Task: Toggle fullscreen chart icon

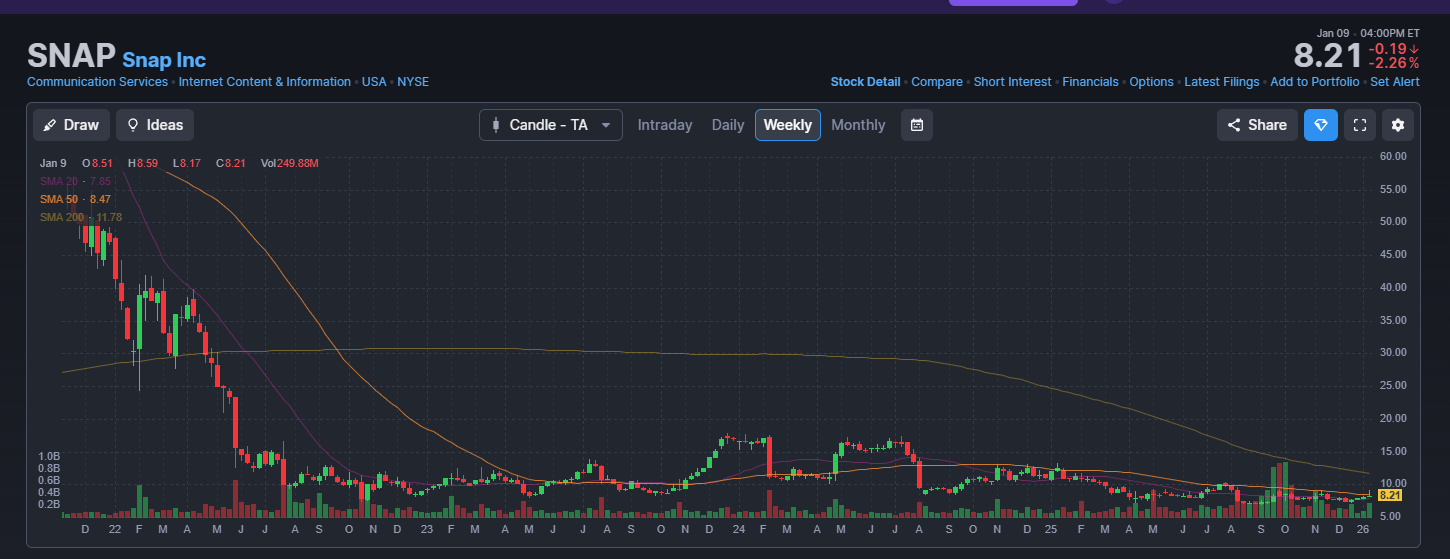Action: point(1359,125)
